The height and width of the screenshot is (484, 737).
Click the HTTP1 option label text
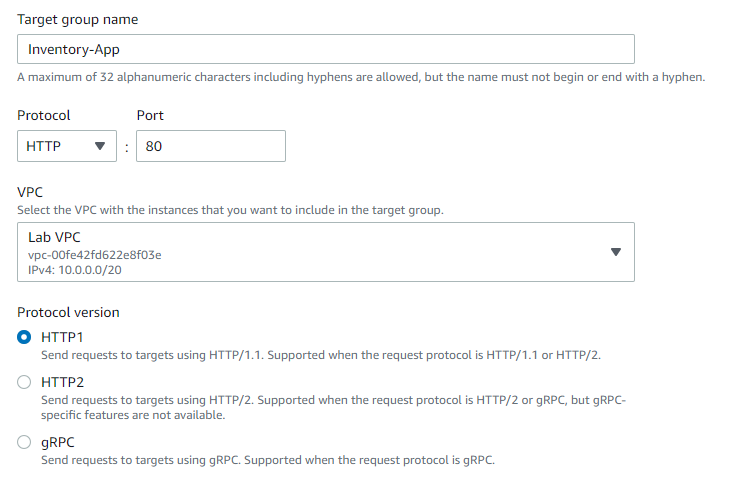point(62,337)
